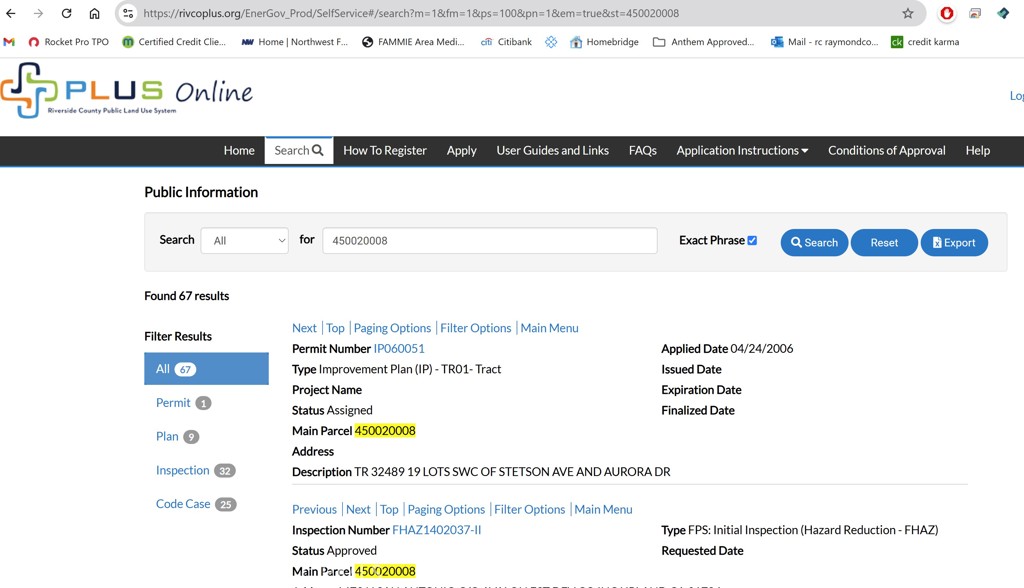Filter results by Inspection
Viewport: 1024px width, 588px height.
coord(182,470)
